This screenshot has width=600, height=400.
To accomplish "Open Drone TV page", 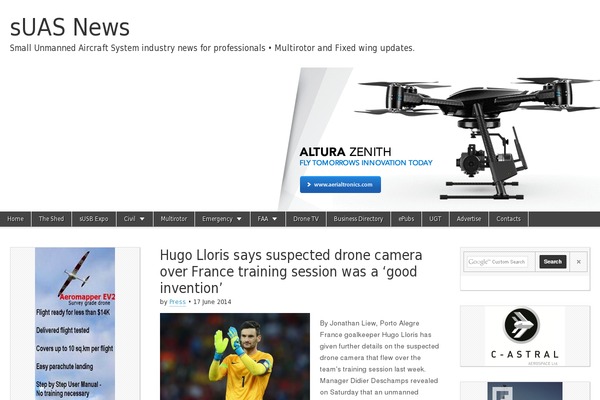I will (306, 219).
